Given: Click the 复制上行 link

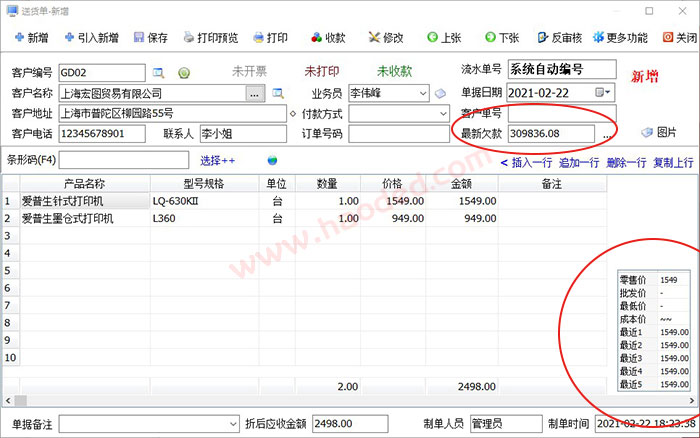Looking at the screenshot, I should [674, 163].
